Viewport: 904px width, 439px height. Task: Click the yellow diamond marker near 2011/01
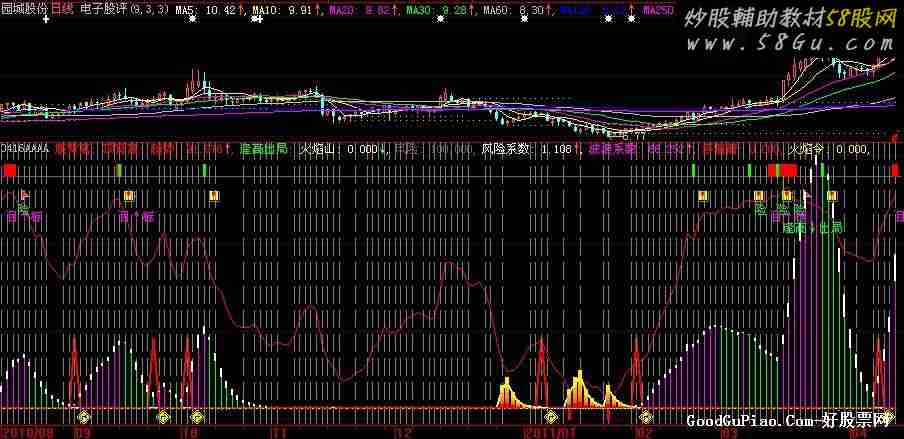coord(552,415)
